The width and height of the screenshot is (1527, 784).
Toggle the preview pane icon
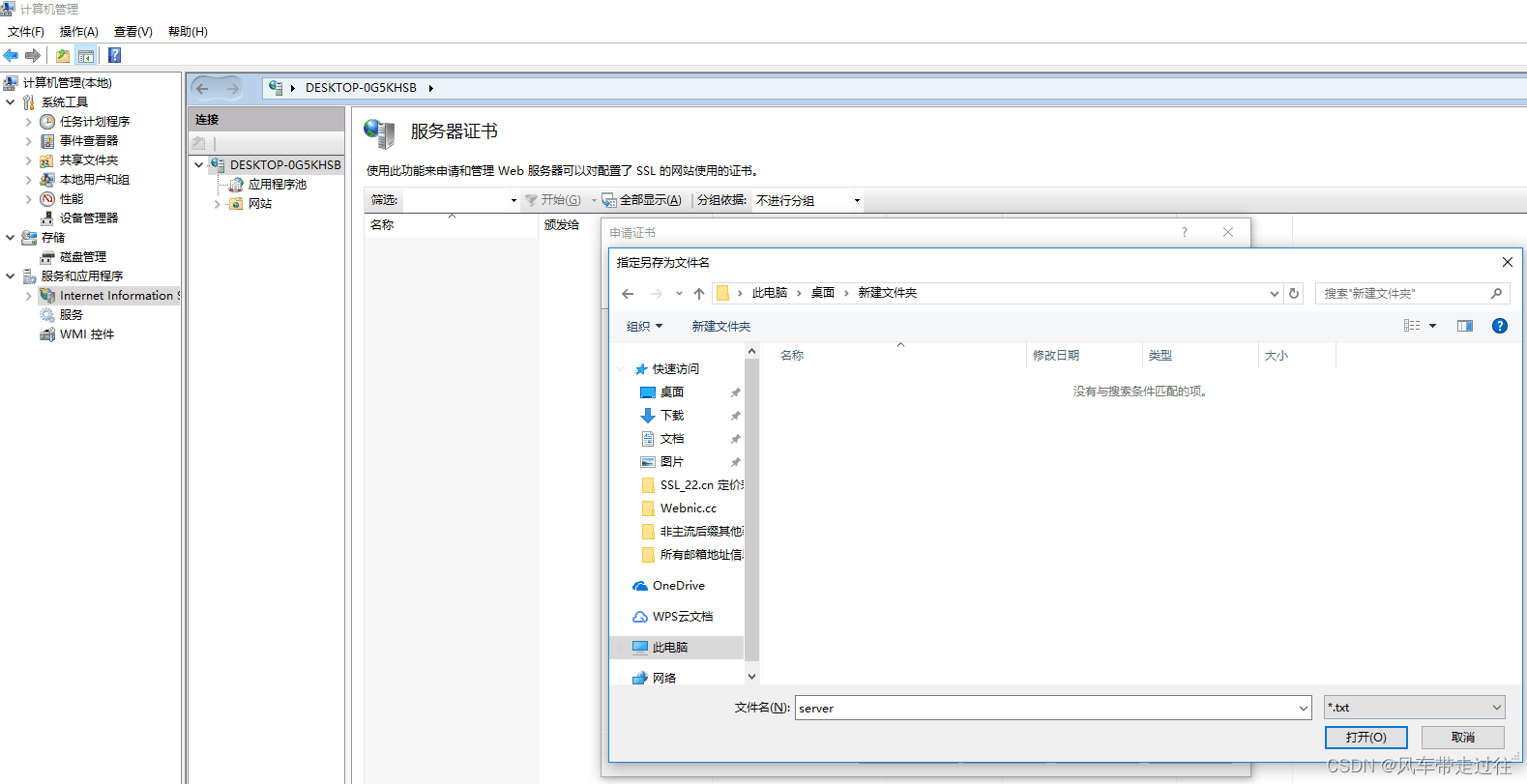pyautogui.click(x=1465, y=326)
